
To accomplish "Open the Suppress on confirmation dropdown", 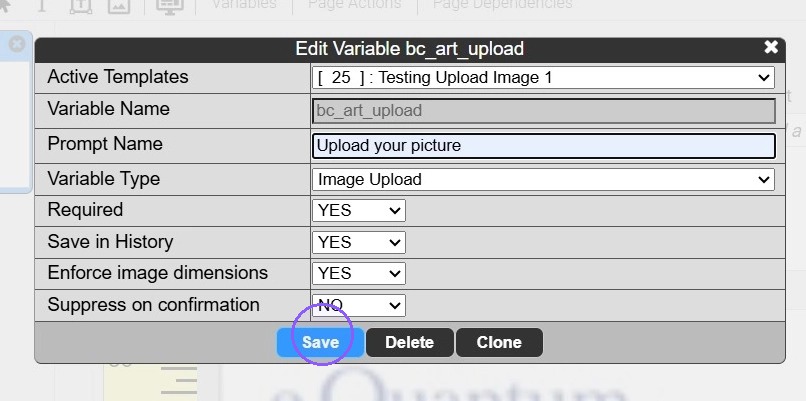I will coord(358,305).
